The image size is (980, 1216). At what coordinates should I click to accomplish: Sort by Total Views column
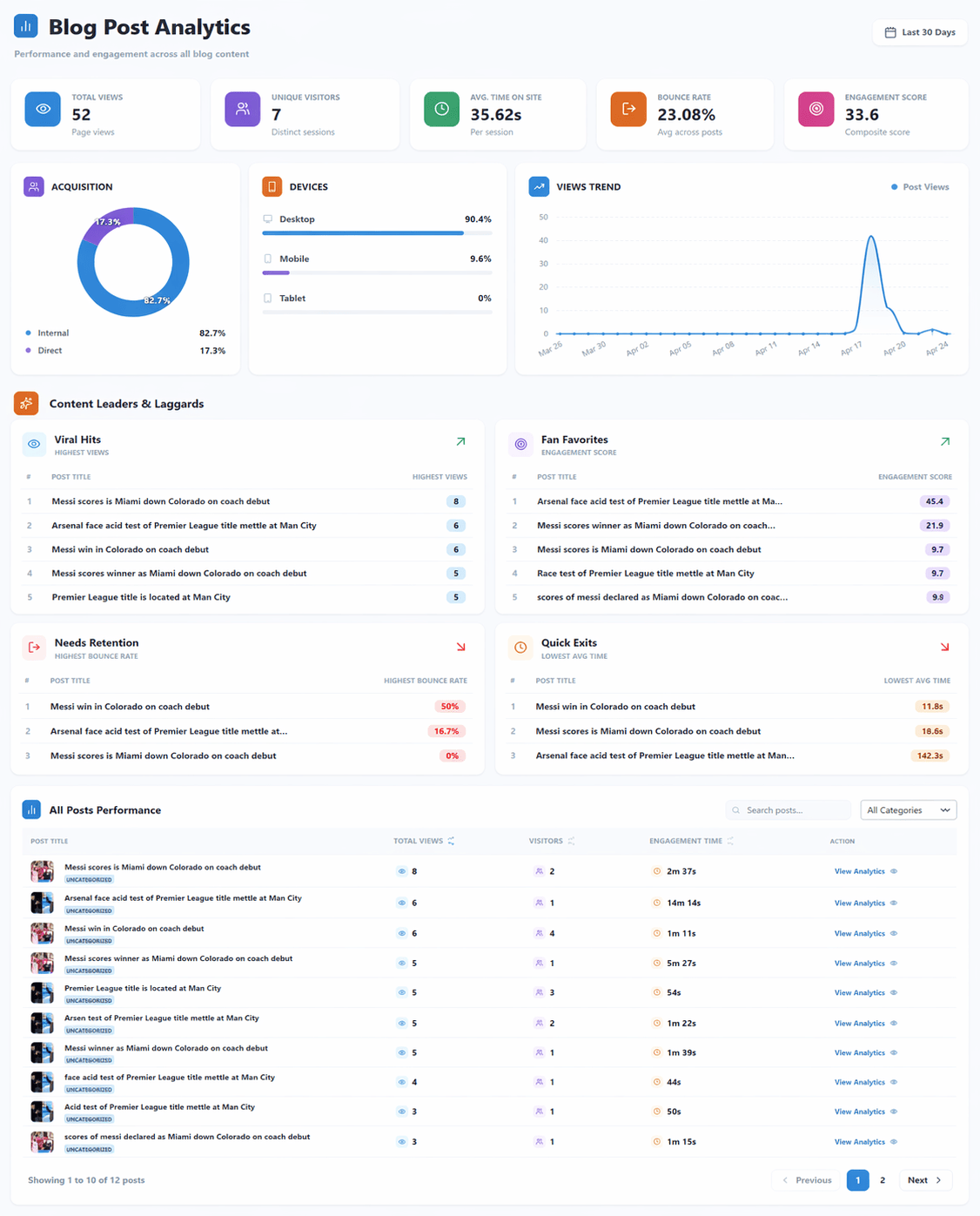tap(424, 841)
